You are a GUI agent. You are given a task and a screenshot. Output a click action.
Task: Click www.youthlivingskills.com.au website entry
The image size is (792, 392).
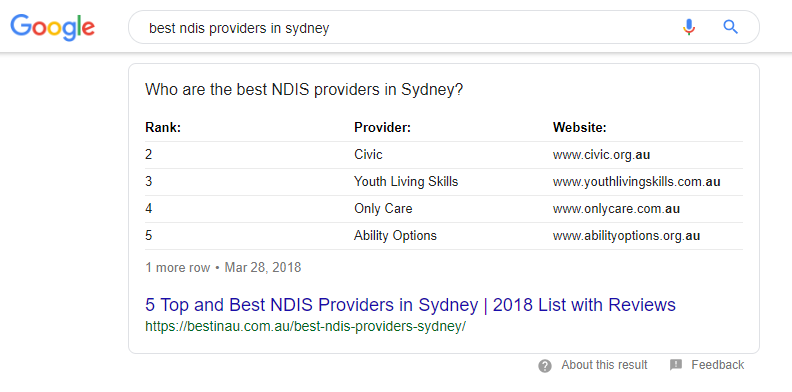coord(636,182)
